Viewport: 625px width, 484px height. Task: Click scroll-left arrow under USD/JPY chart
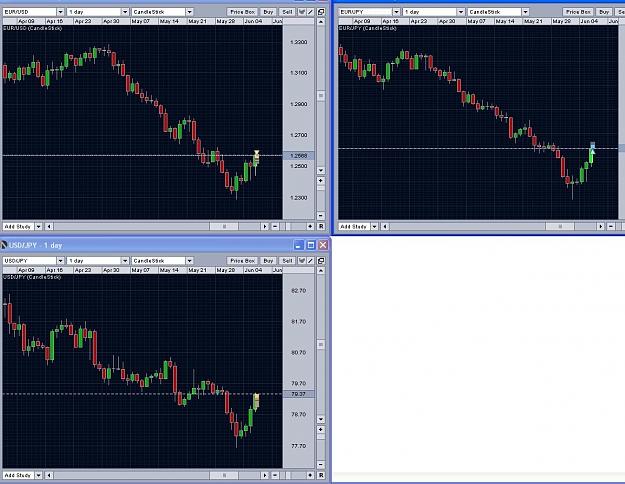click(49, 475)
